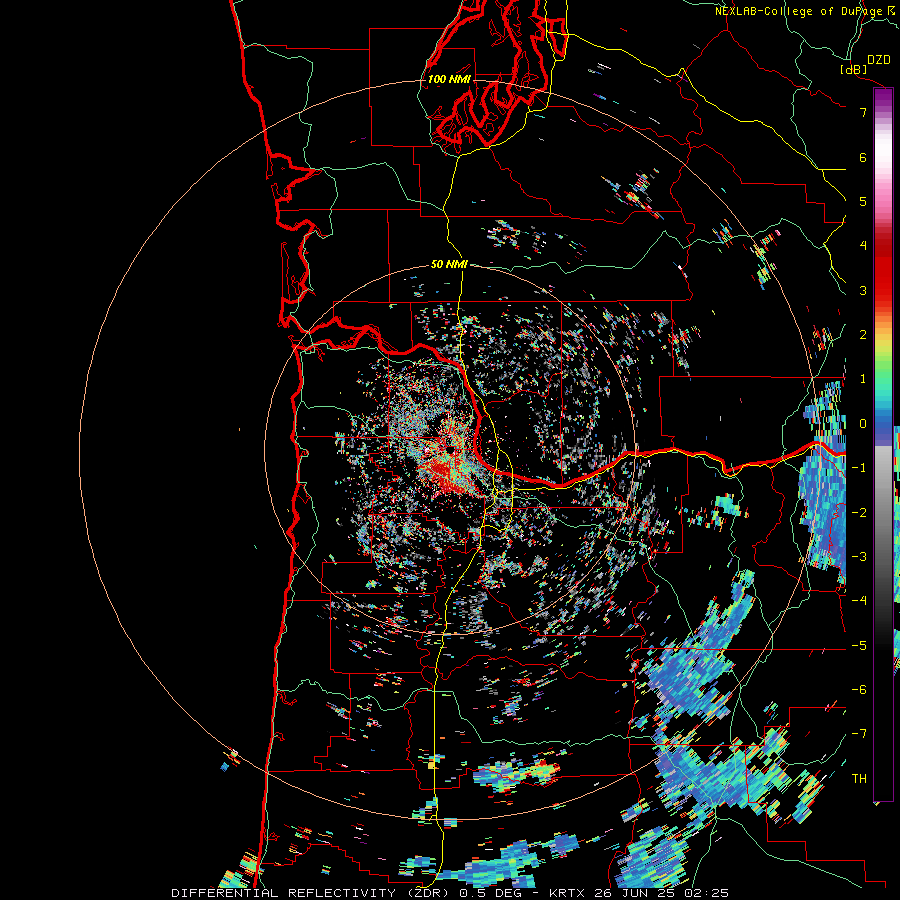
Task: Click the "TH" label on the color scale
Action: click(x=859, y=779)
